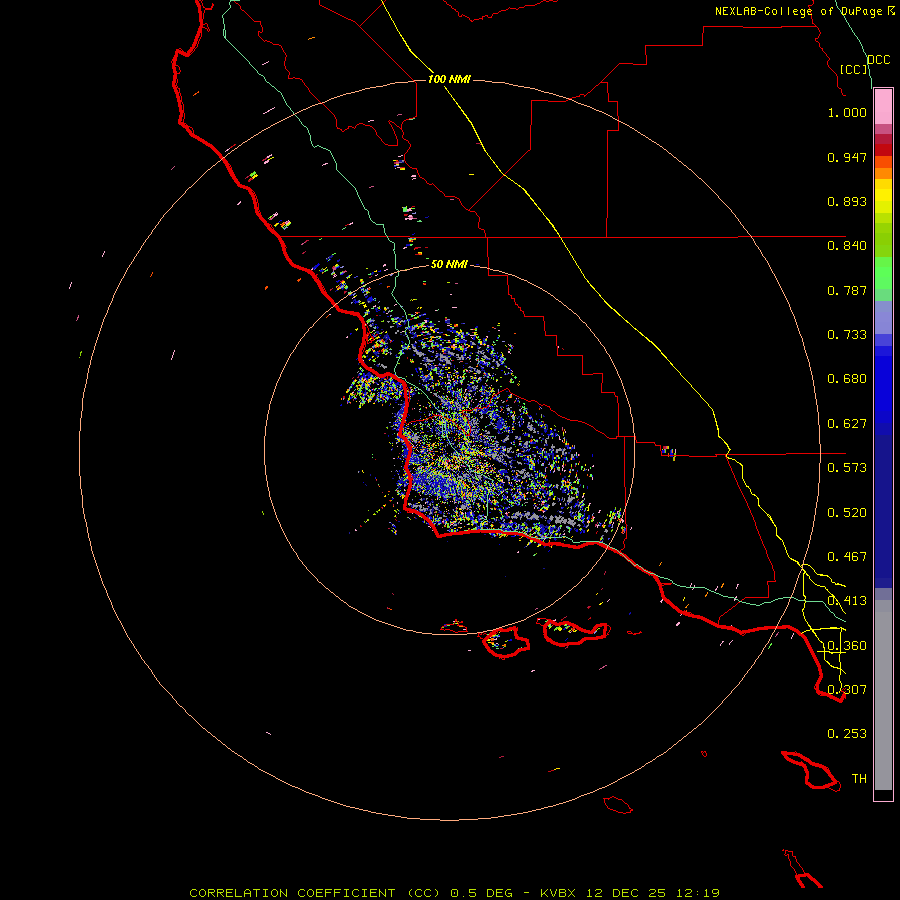Pick the orange segment of the color bar
Screen dimensions: 900x900
tap(883, 173)
